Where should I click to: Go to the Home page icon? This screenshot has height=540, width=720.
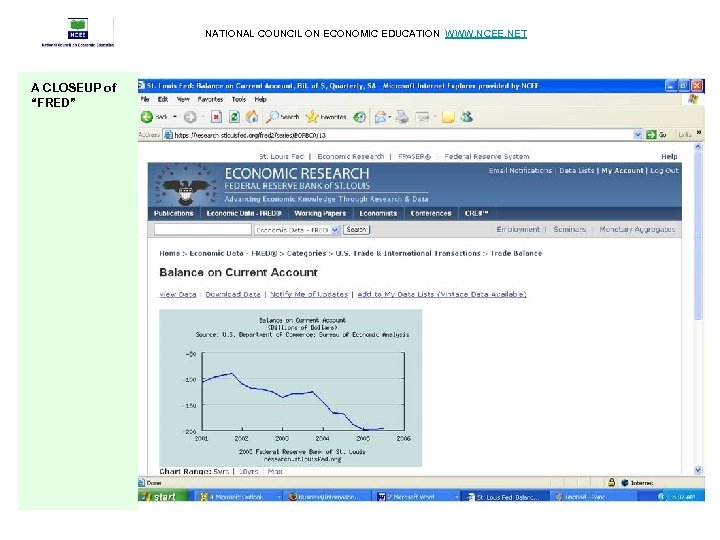point(252,117)
